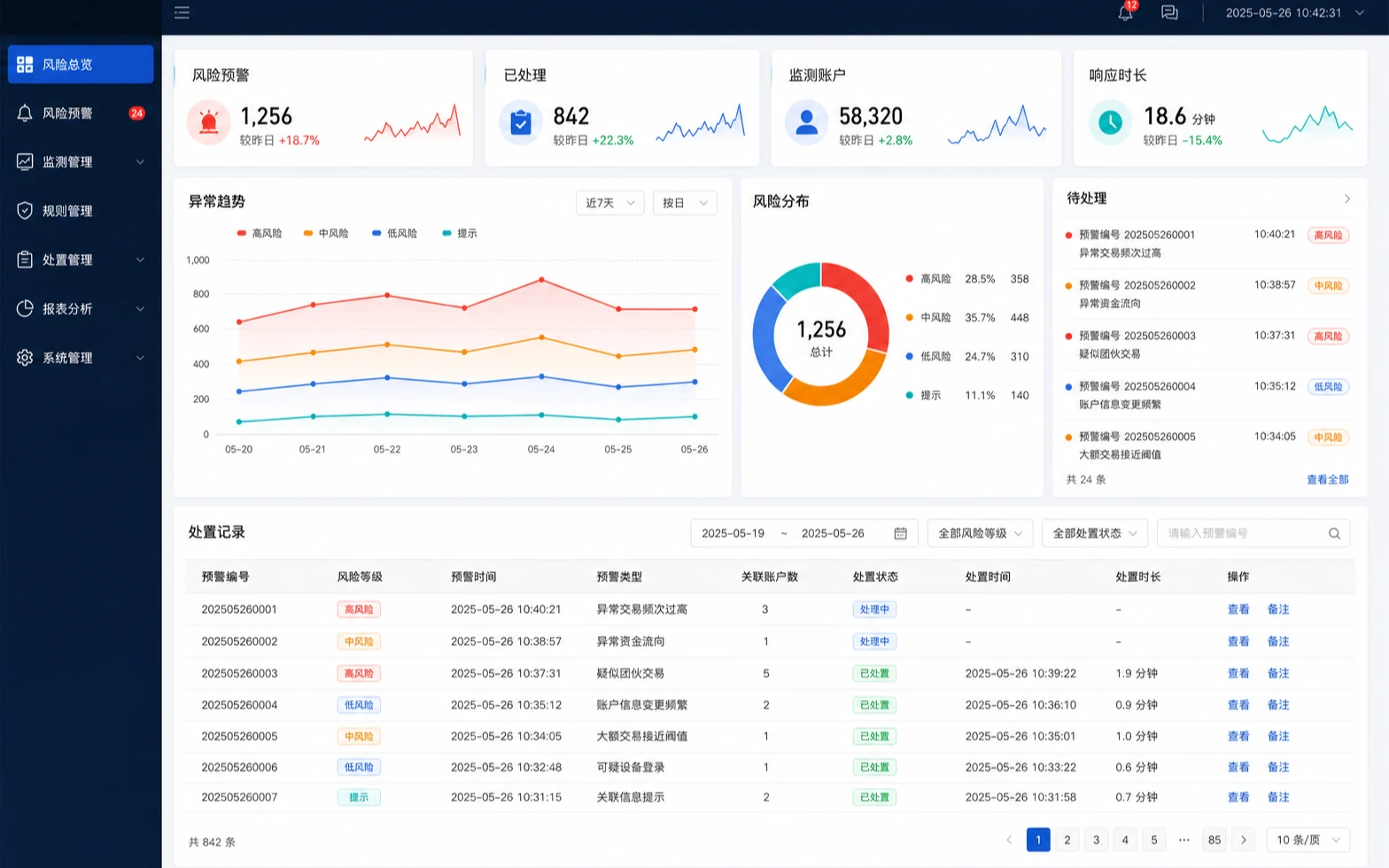This screenshot has height=868, width=1389.
Task: Open the 近7天 time range dropdown
Action: pos(609,203)
